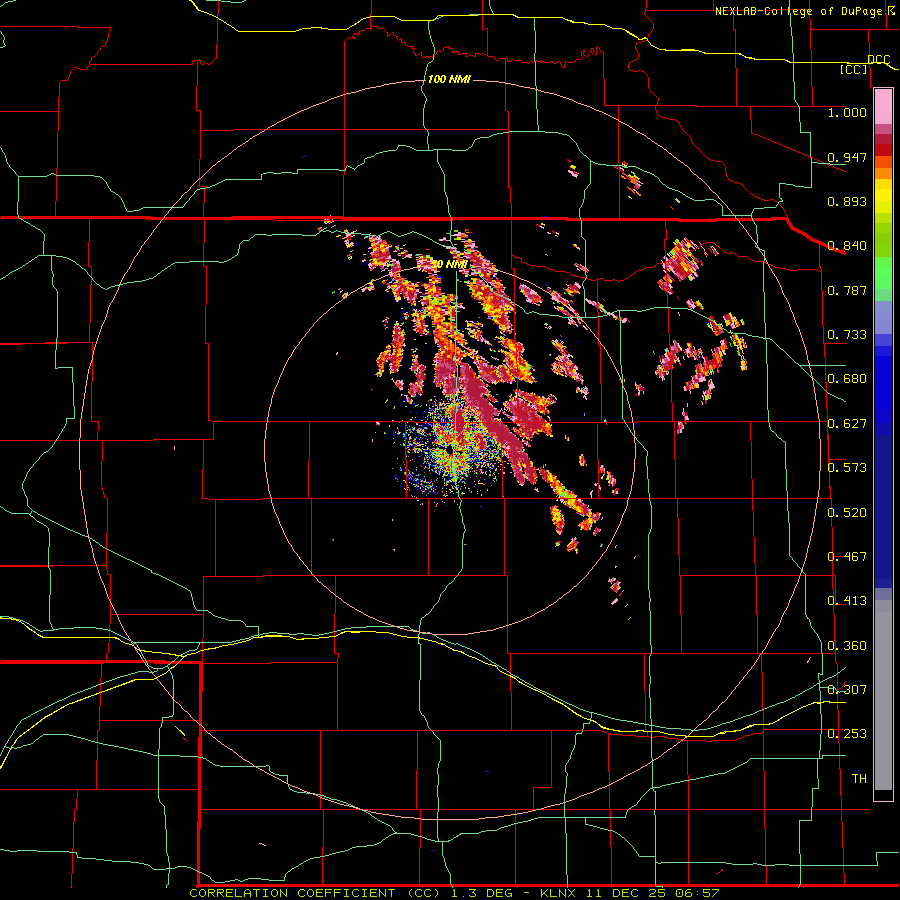Click the 100 NMI range ring label
This screenshot has height=900, width=900.
pyautogui.click(x=449, y=79)
